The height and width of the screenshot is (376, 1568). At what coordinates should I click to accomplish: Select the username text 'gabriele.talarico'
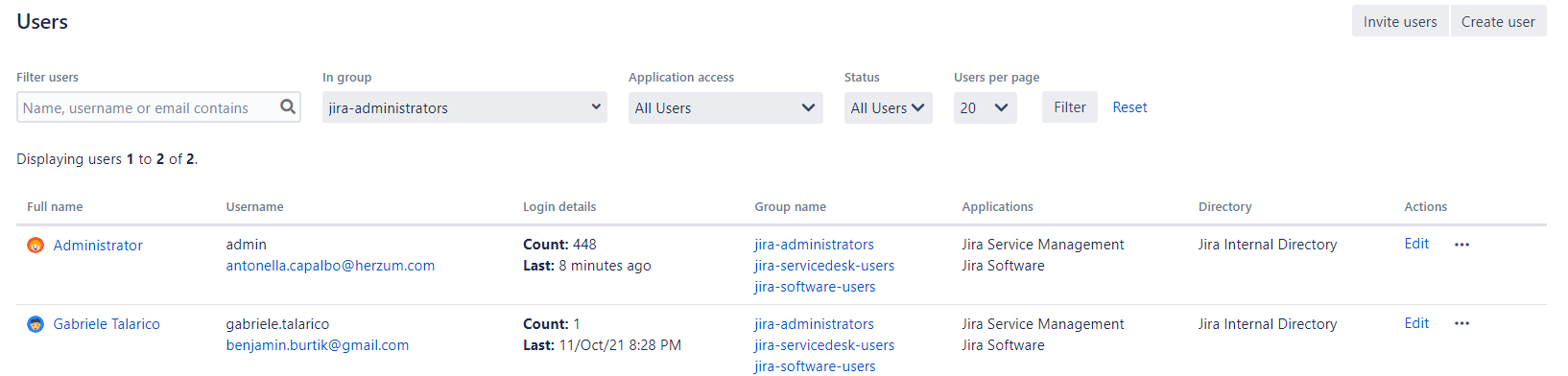(x=277, y=324)
